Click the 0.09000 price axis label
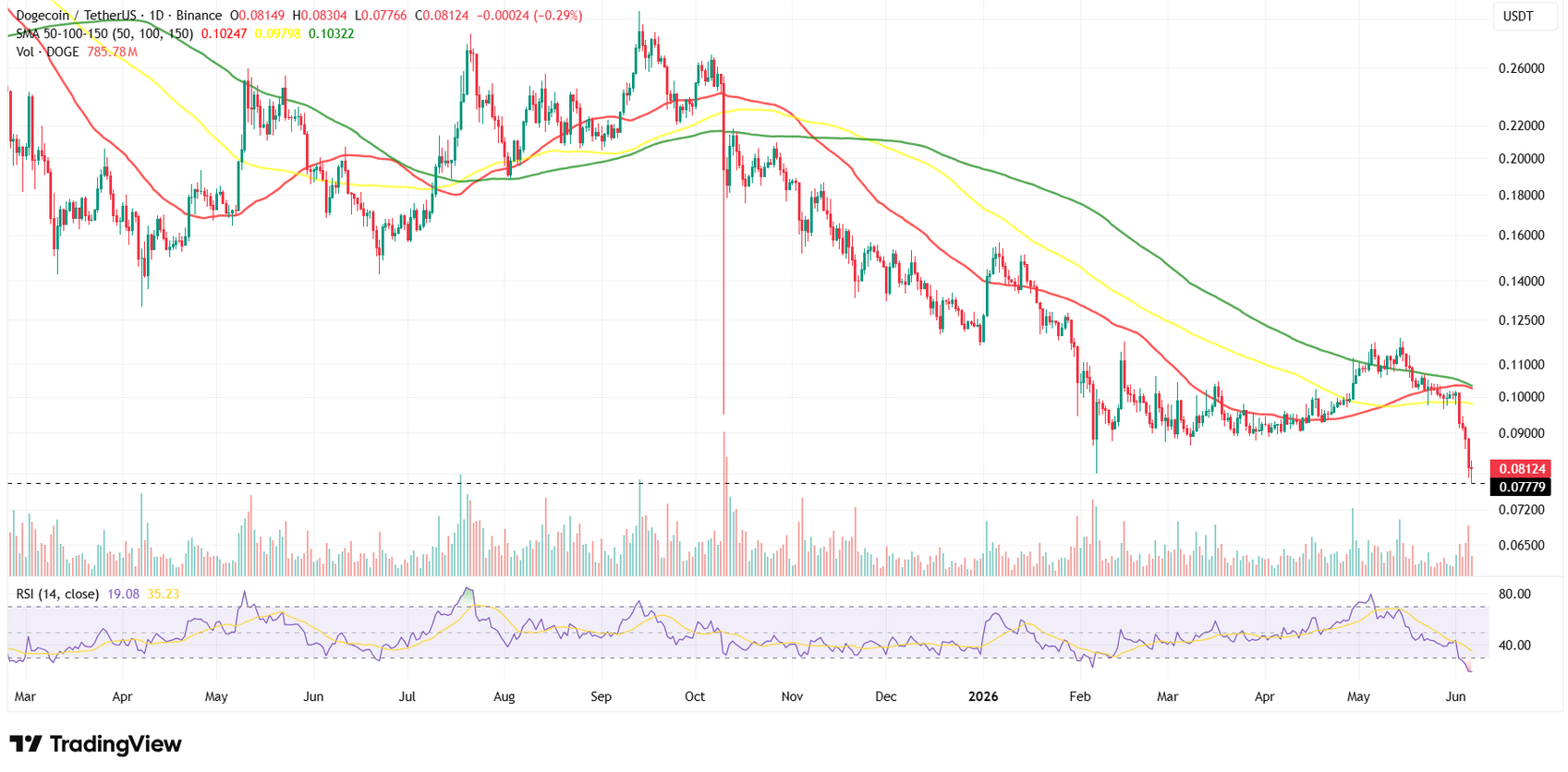This screenshot has width=1568, height=772. [x=1522, y=433]
